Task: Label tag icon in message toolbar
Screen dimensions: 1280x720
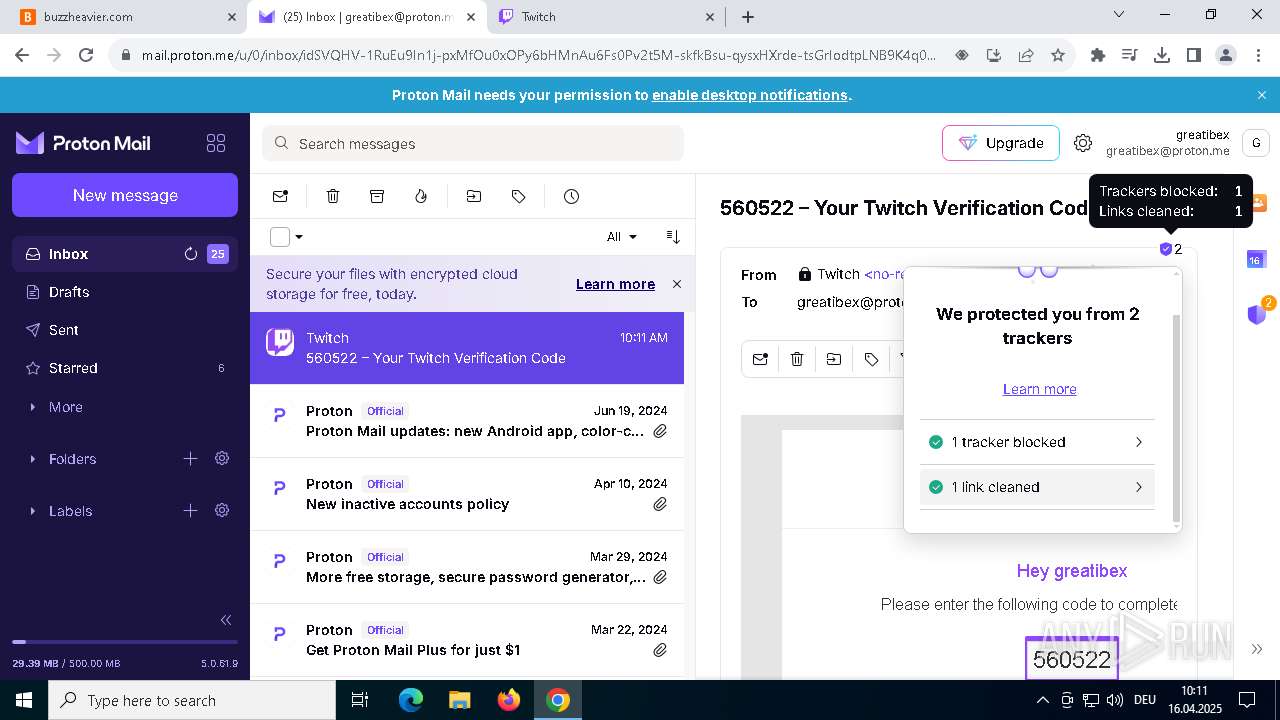Action: click(871, 359)
